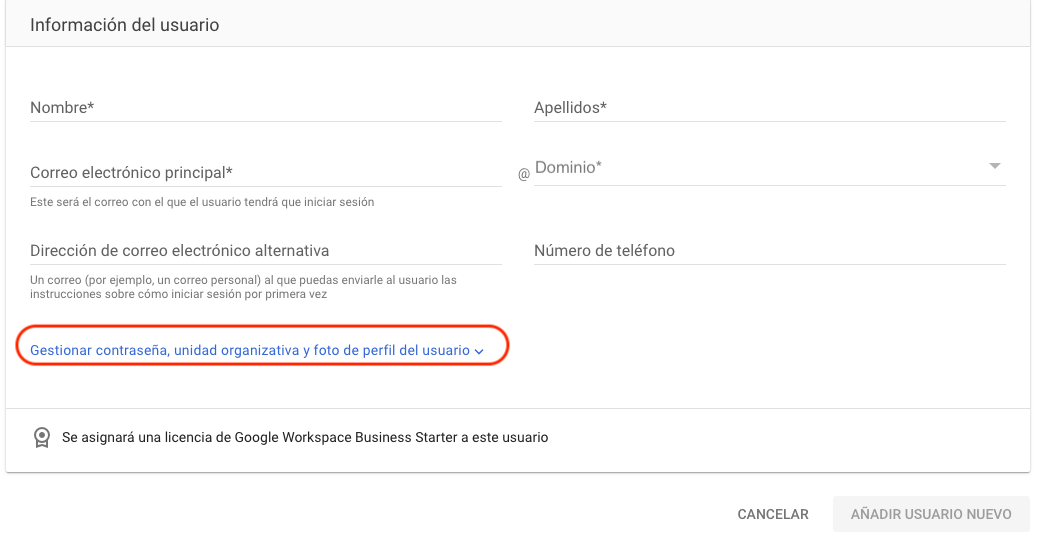Select Dirección de correo electrónico alternativa field
The width and height of the screenshot is (1037, 534).
266,251
